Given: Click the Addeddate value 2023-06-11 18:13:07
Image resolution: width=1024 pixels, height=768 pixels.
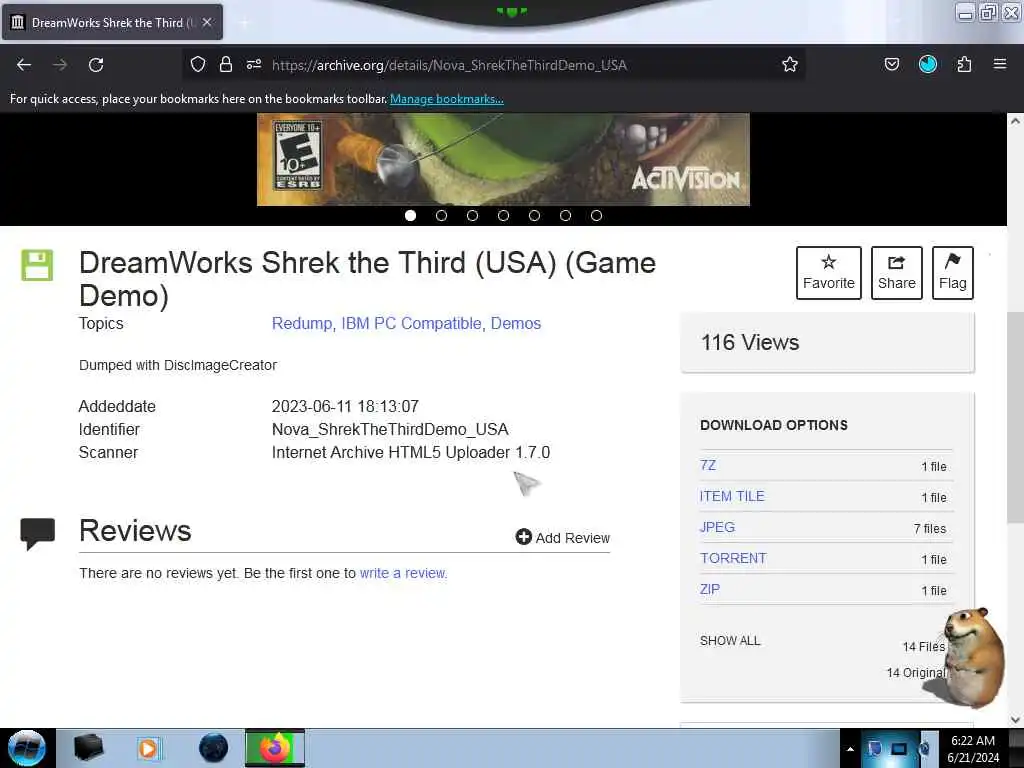Looking at the screenshot, I should click(x=345, y=406).
